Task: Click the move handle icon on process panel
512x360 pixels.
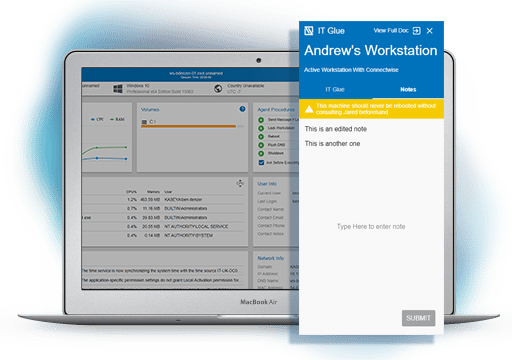Action: (240, 183)
